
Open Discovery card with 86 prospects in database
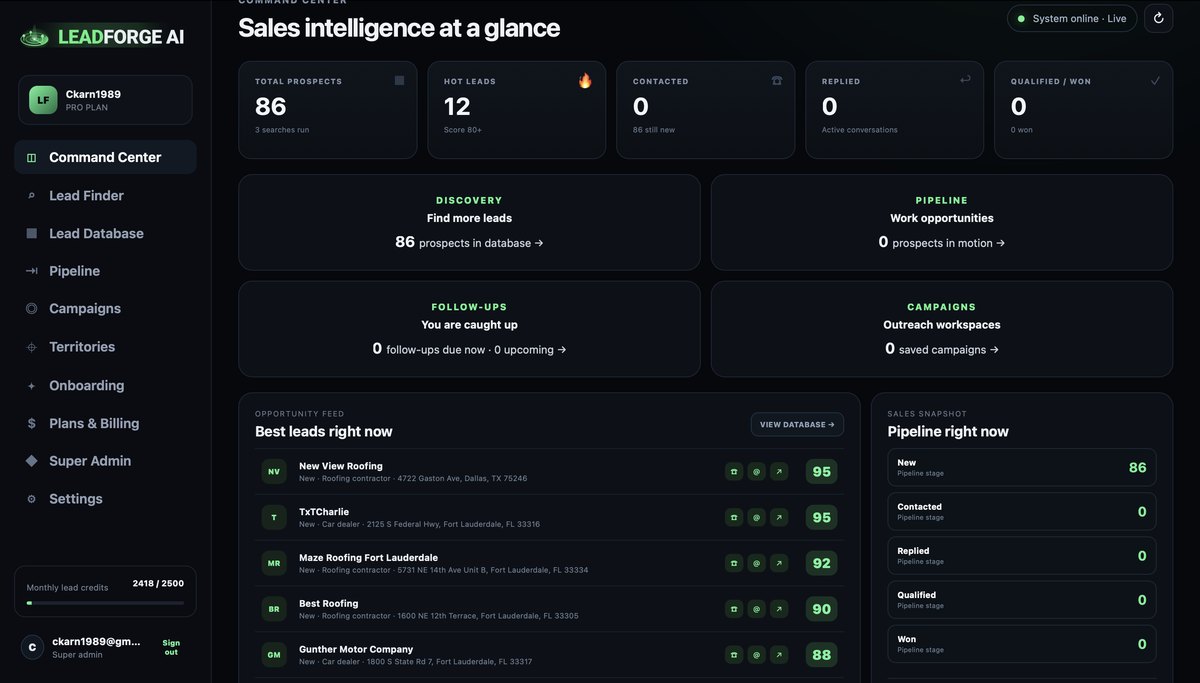point(469,222)
